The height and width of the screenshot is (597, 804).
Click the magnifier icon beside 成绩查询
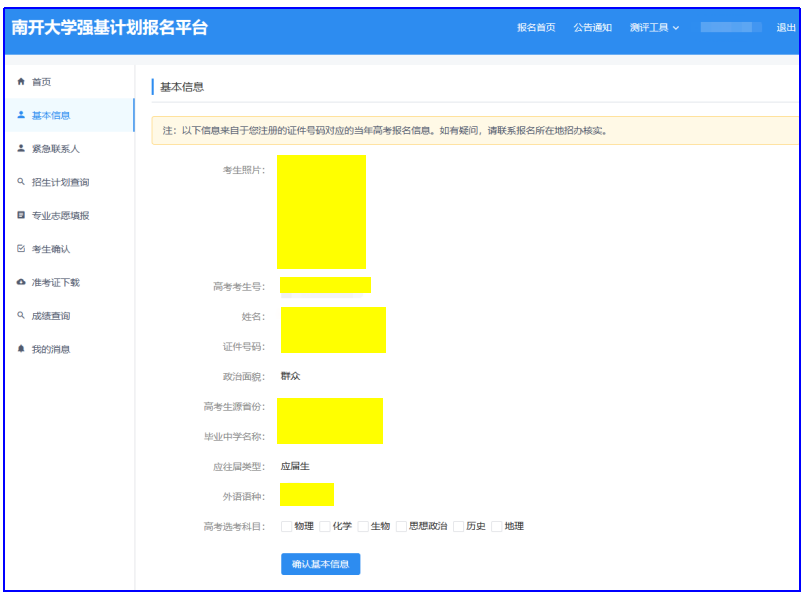[21, 315]
